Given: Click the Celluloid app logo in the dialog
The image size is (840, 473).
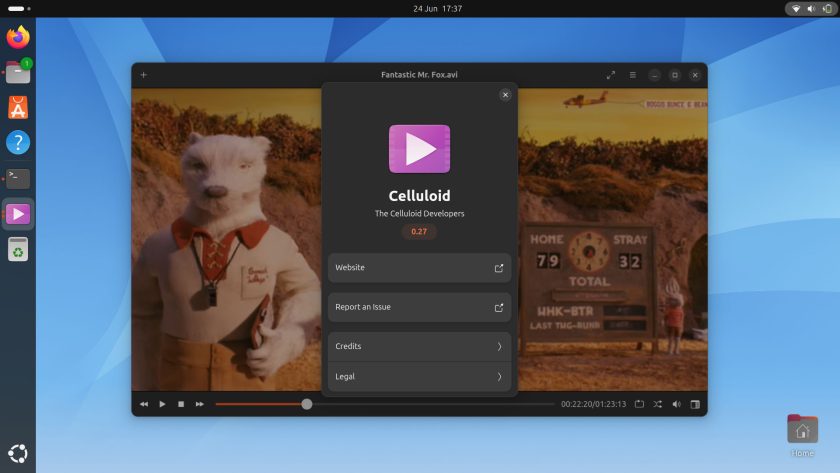Looking at the screenshot, I should coord(419,149).
